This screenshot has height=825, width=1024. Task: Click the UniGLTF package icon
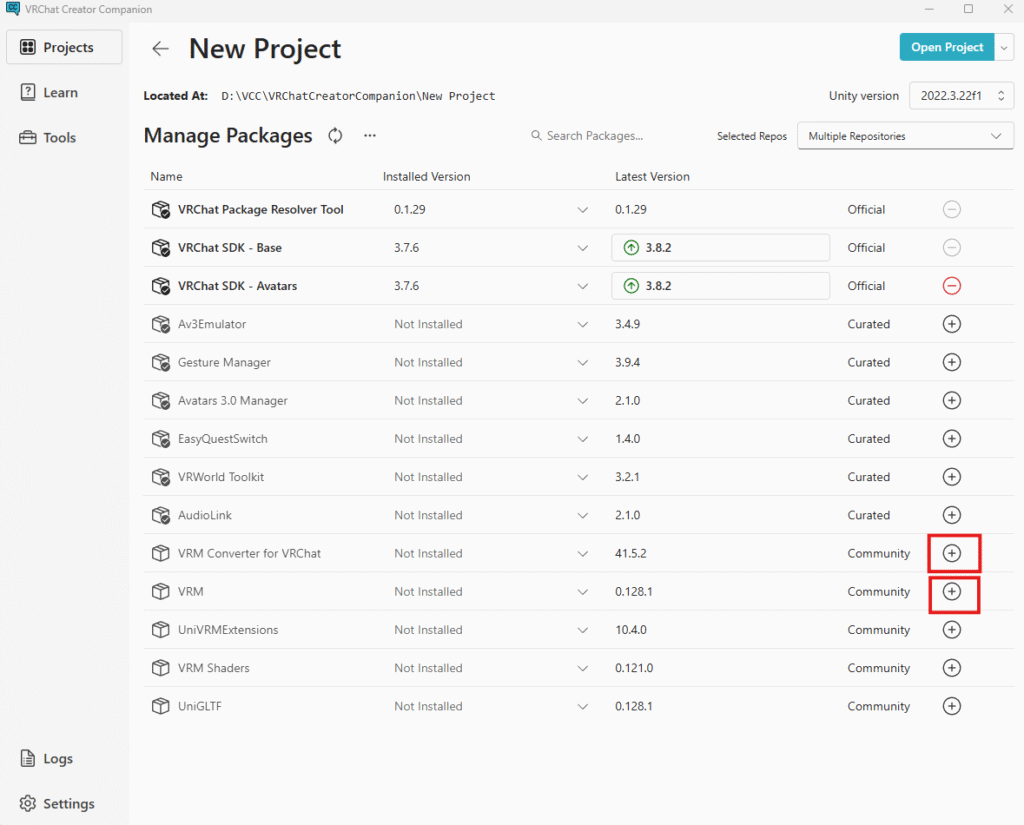[x=161, y=706]
